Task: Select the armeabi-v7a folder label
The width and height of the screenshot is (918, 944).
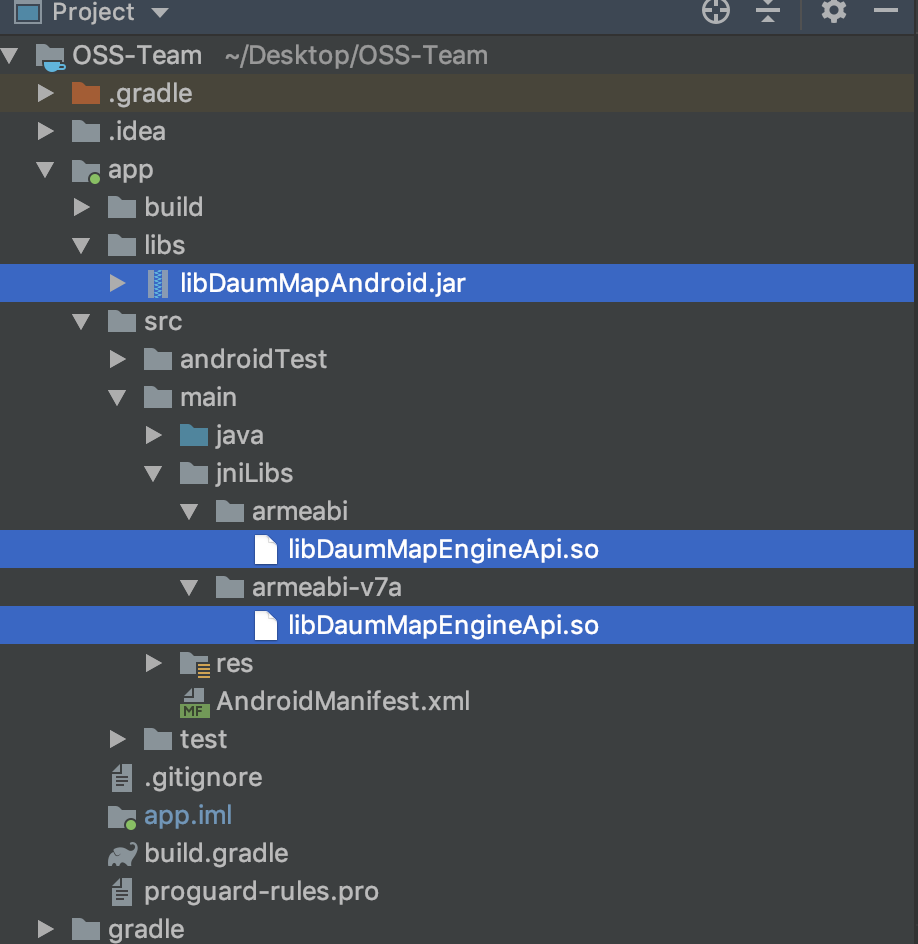Action: click(327, 587)
